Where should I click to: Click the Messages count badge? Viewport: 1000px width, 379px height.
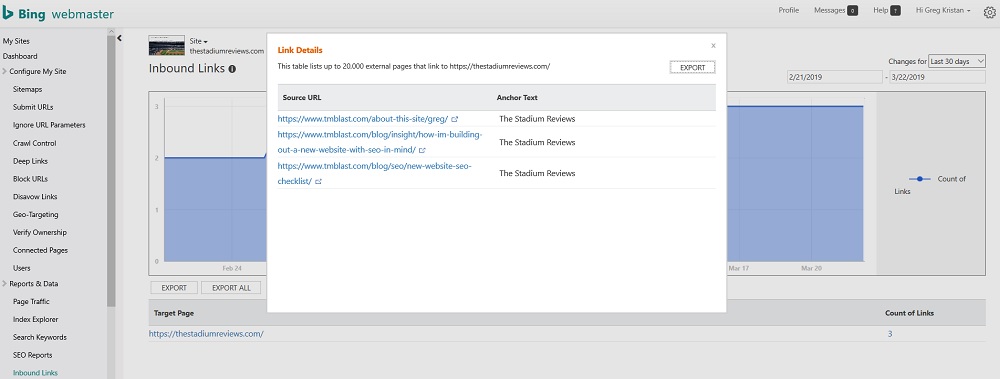pos(852,10)
